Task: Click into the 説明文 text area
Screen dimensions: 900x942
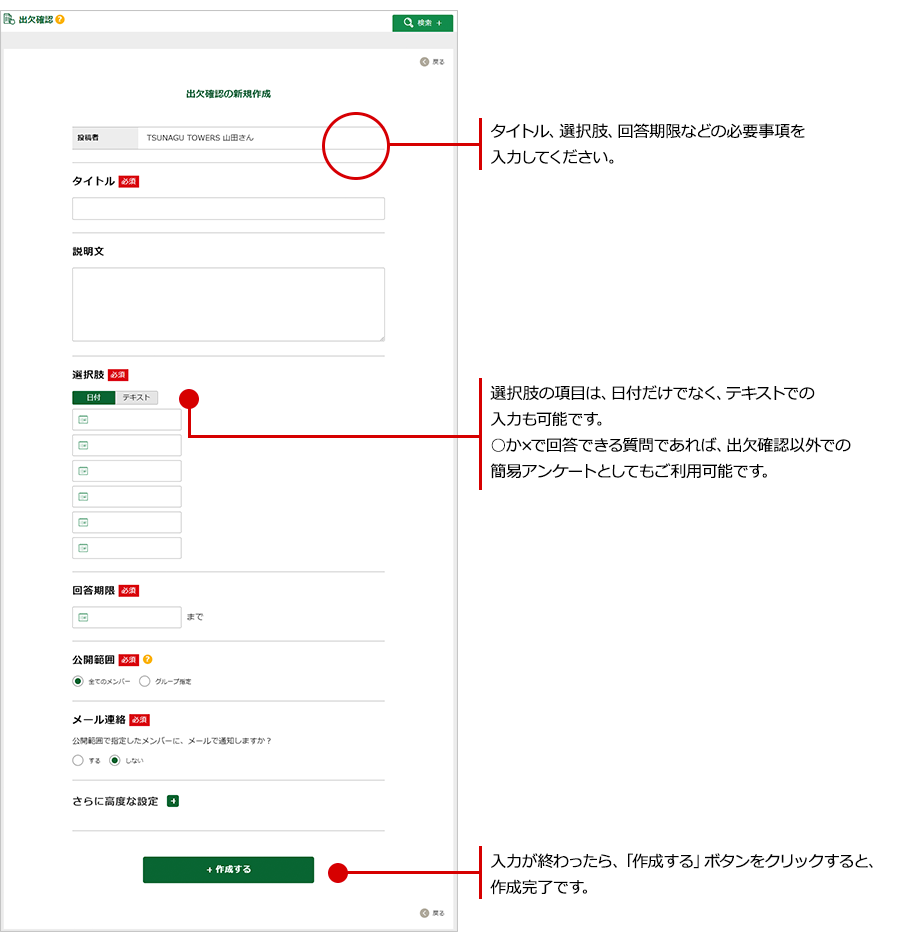Action: click(228, 304)
